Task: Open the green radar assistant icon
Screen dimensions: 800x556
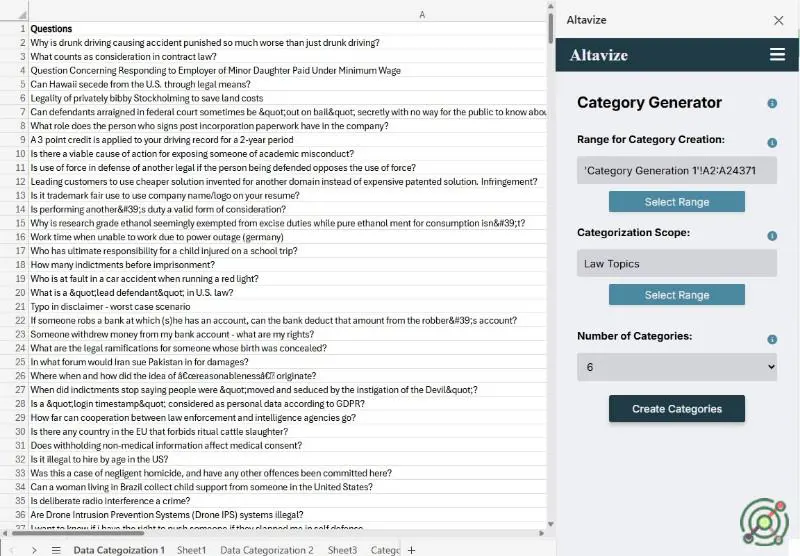Action: (x=764, y=521)
